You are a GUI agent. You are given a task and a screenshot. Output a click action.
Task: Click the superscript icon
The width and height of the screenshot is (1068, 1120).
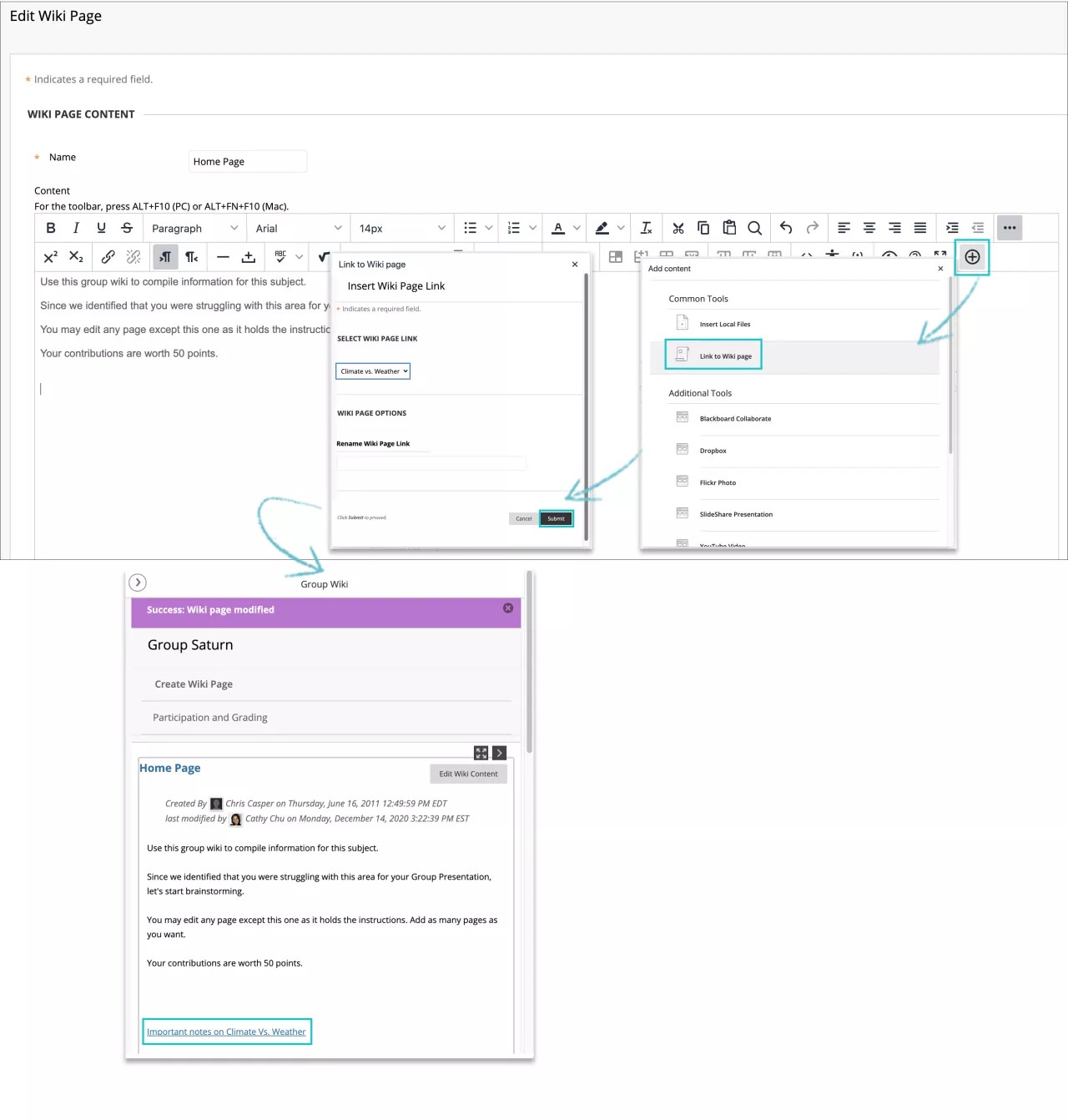(50, 256)
